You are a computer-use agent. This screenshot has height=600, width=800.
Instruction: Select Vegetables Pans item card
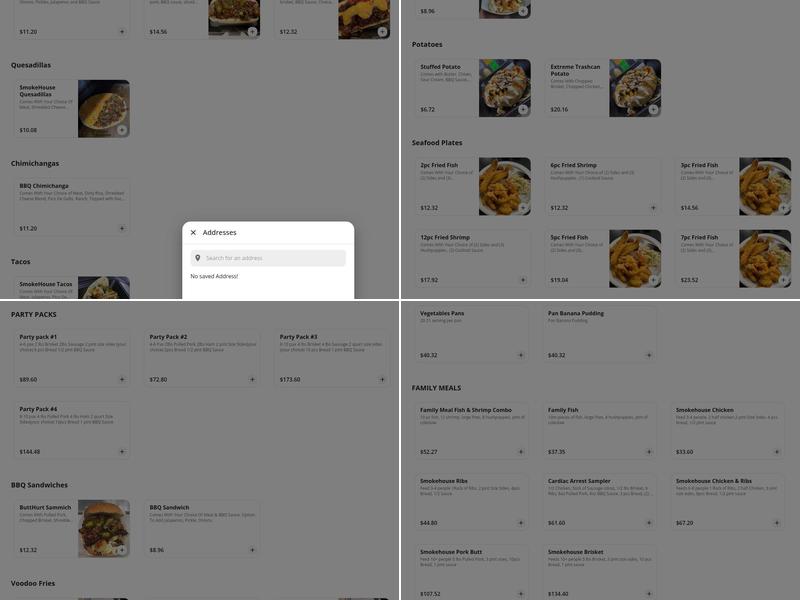(471, 334)
